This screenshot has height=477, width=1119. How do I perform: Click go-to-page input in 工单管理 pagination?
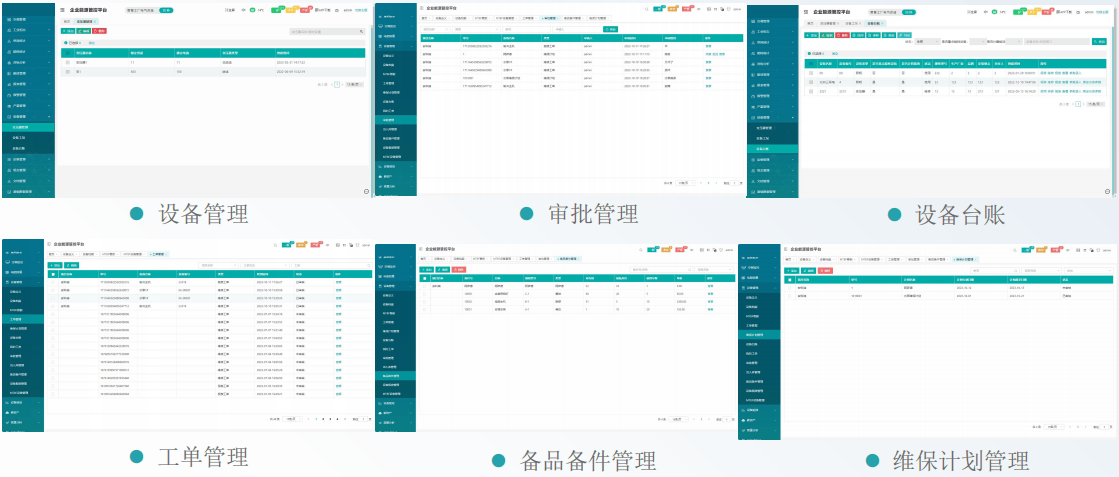click(x=363, y=418)
